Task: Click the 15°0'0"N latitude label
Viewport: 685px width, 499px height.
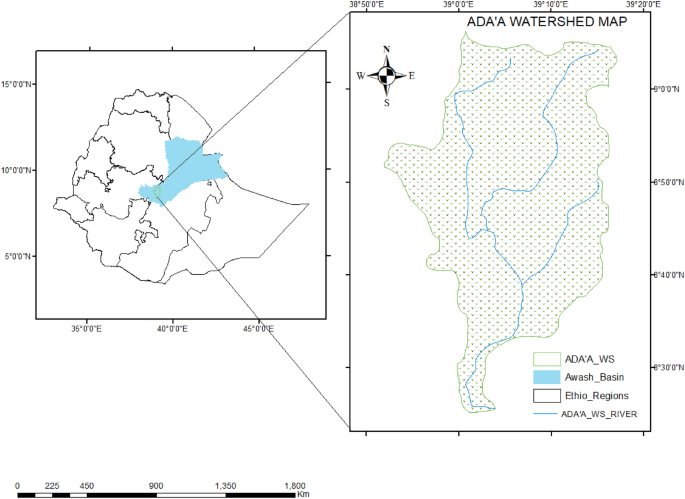Action: pos(16,84)
